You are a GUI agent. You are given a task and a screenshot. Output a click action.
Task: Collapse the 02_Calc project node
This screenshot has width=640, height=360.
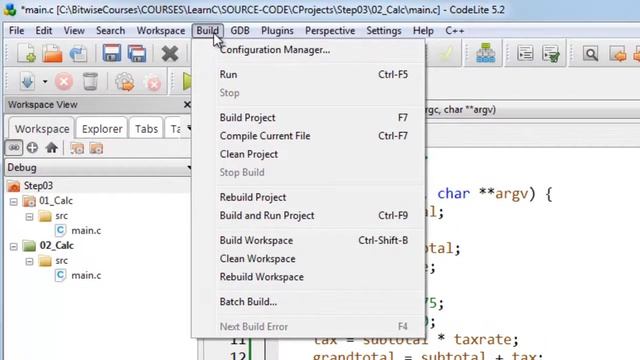point(13,247)
